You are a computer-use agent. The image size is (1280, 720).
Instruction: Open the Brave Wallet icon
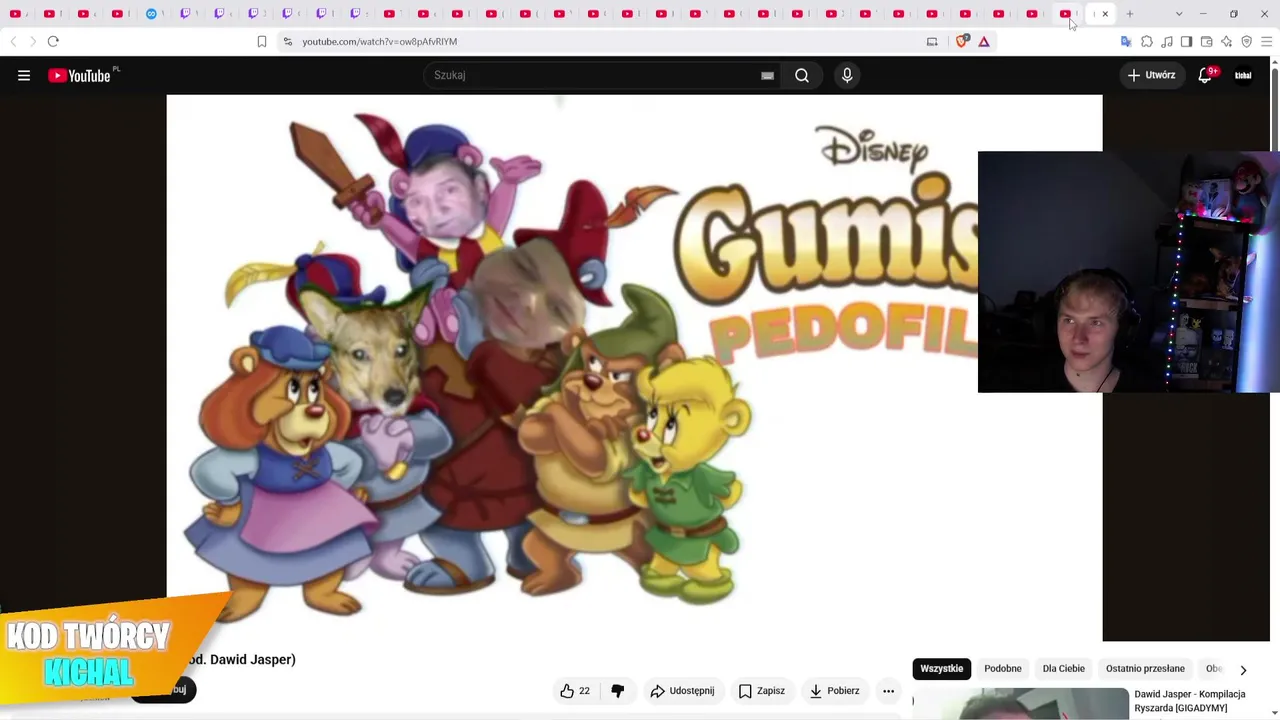coord(1206,41)
